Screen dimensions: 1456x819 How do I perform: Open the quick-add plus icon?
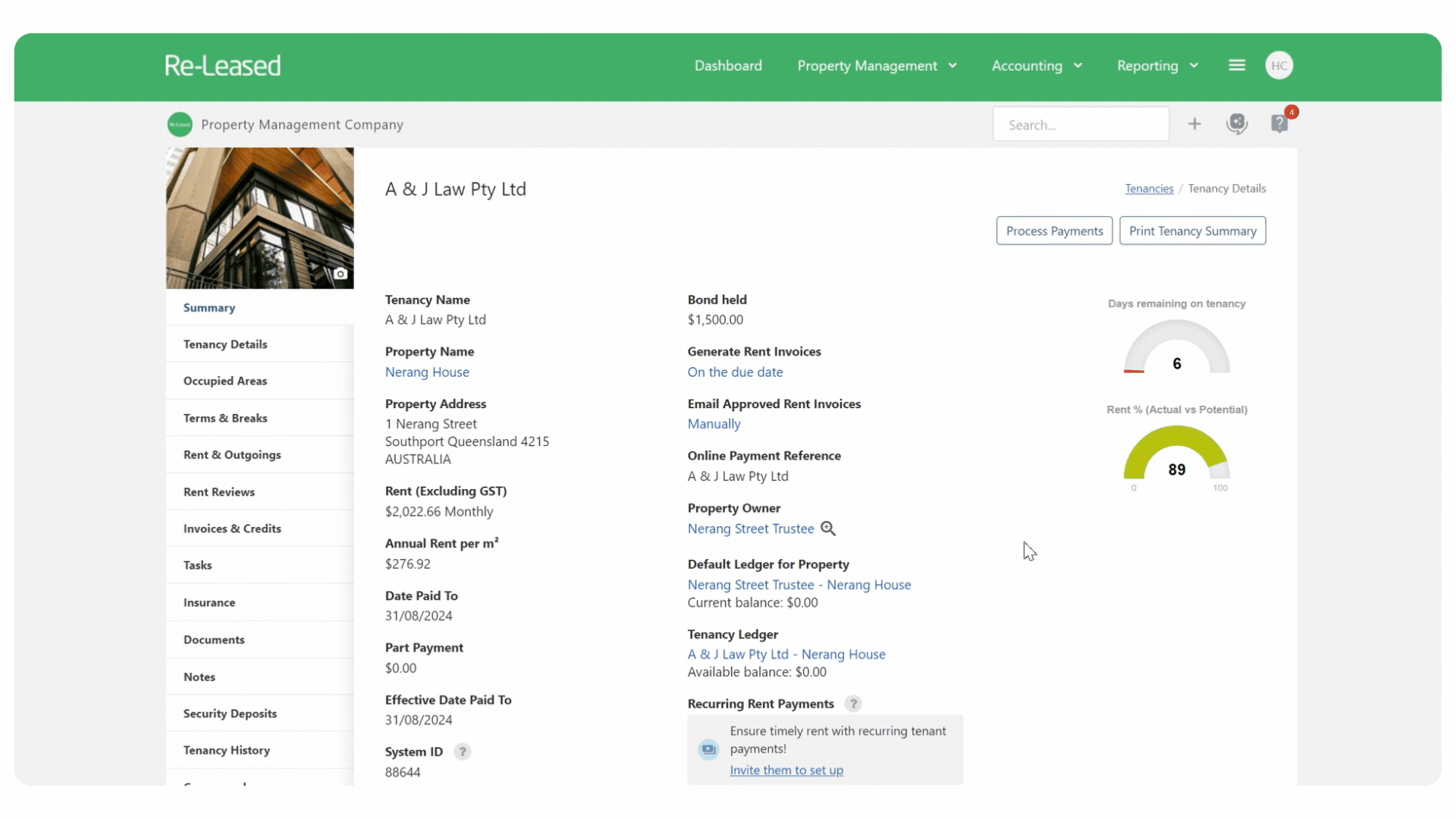tap(1194, 124)
